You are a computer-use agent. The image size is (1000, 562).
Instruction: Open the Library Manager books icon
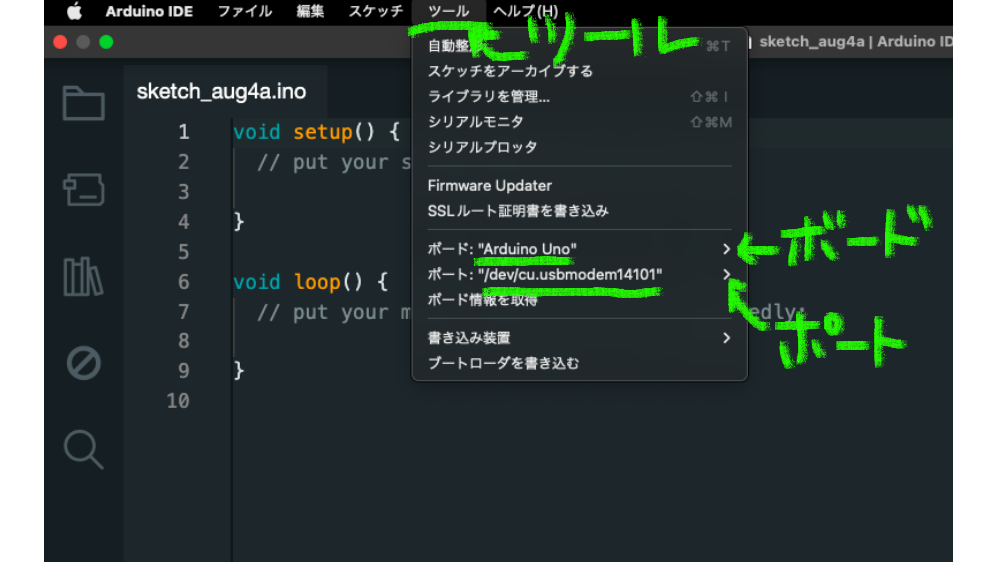(x=84, y=277)
